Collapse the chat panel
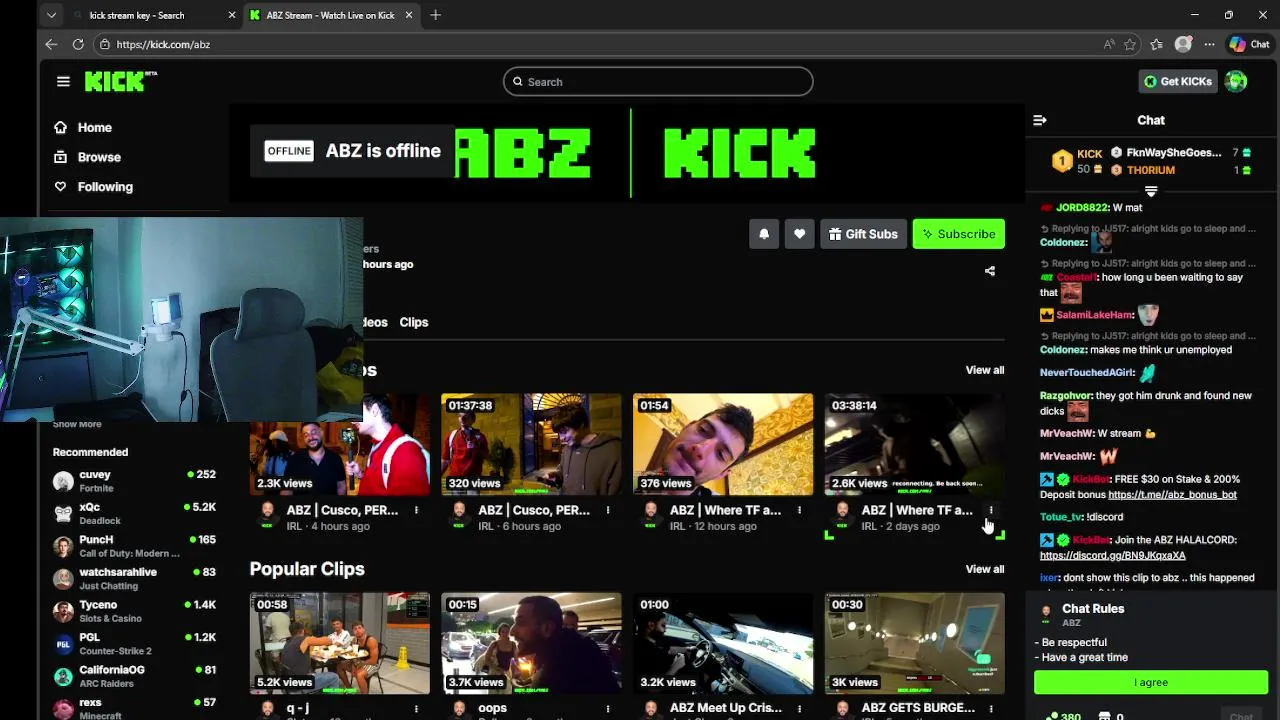The height and width of the screenshot is (720, 1280). point(1040,120)
